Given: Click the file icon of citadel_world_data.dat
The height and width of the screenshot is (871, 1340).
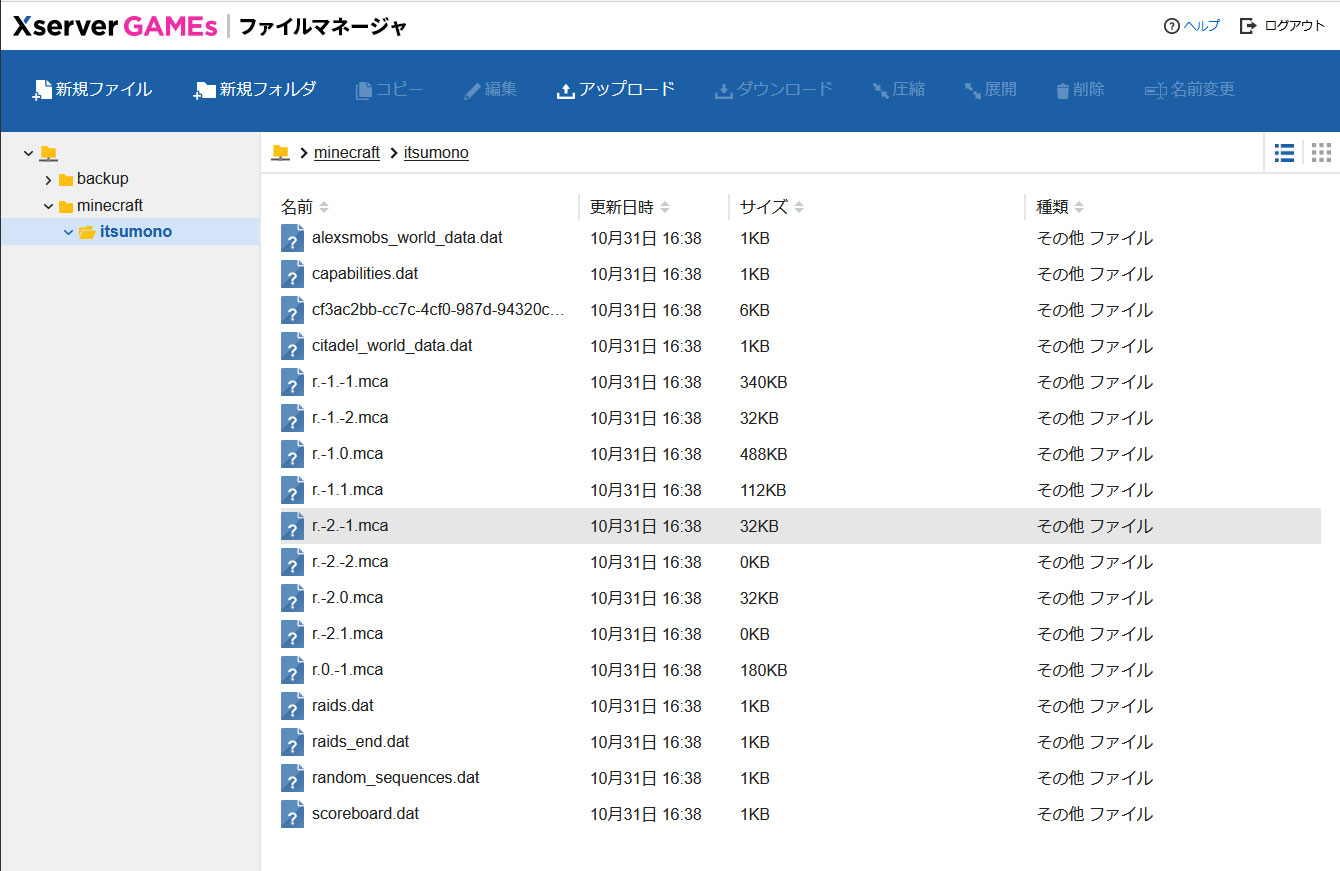Looking at the screenshot, I should (x=292, y=346).
